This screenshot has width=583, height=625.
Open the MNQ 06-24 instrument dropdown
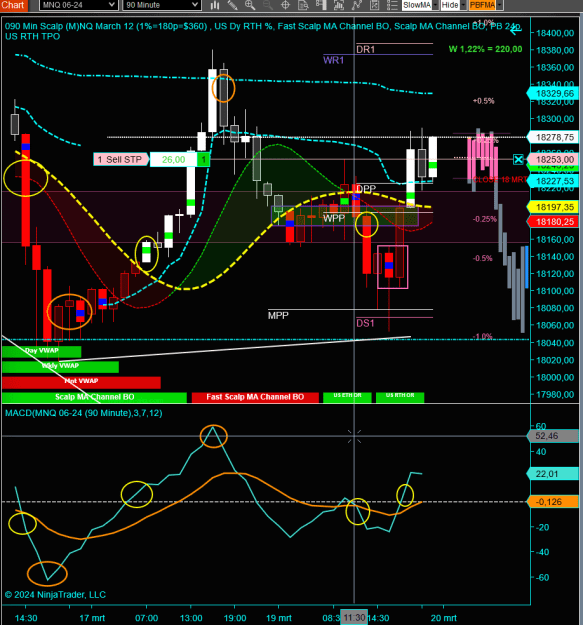78,5
